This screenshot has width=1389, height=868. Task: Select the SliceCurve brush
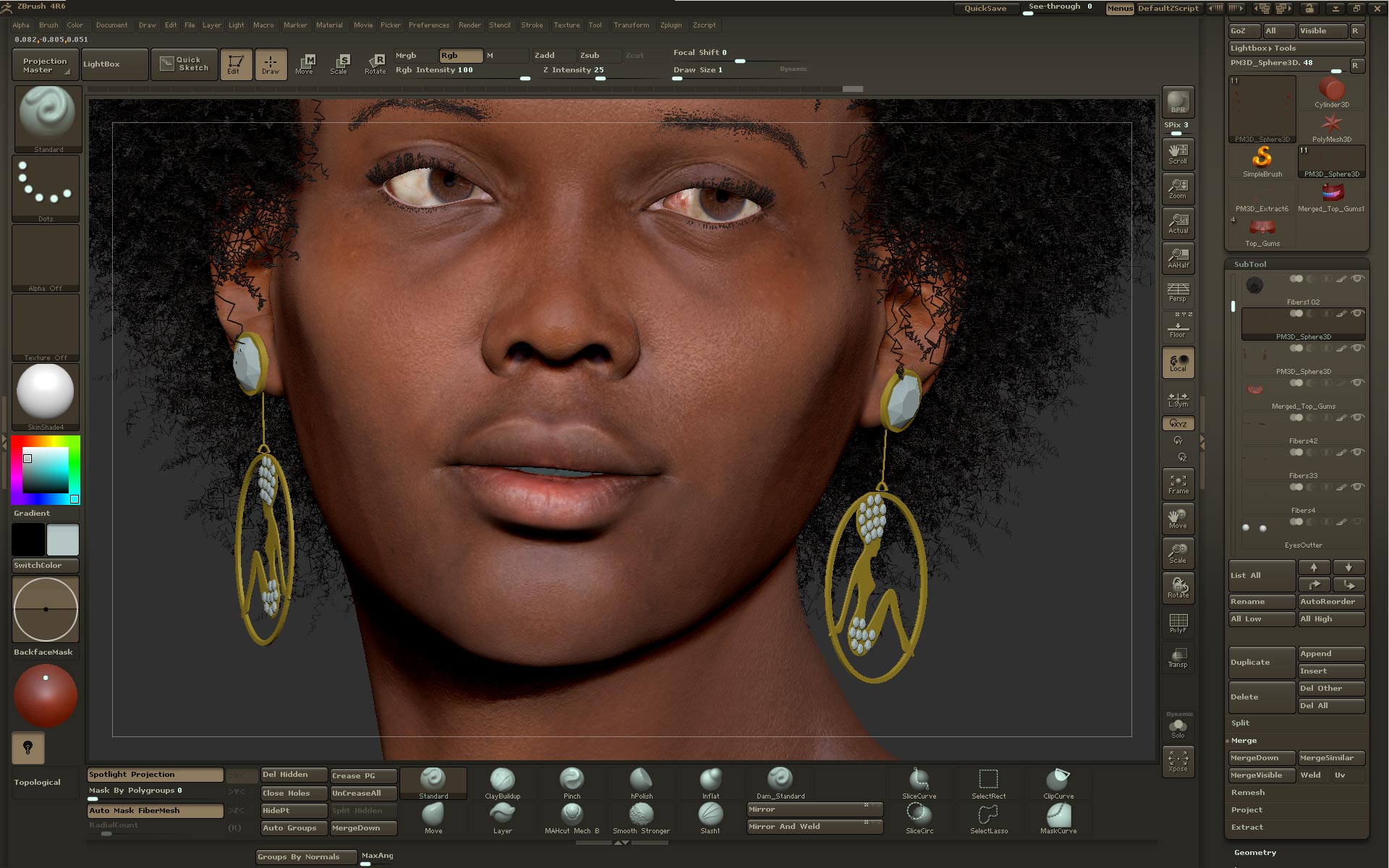tap(919, 783)
